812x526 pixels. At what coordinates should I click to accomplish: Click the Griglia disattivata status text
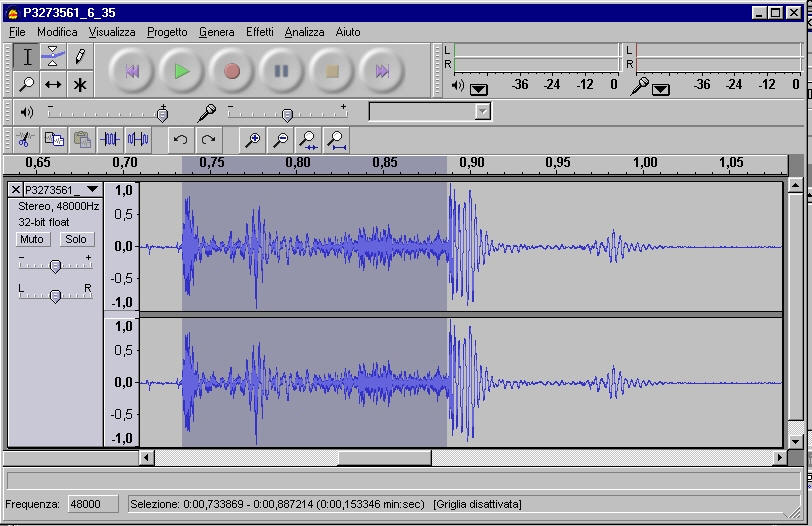click(477, 504)
